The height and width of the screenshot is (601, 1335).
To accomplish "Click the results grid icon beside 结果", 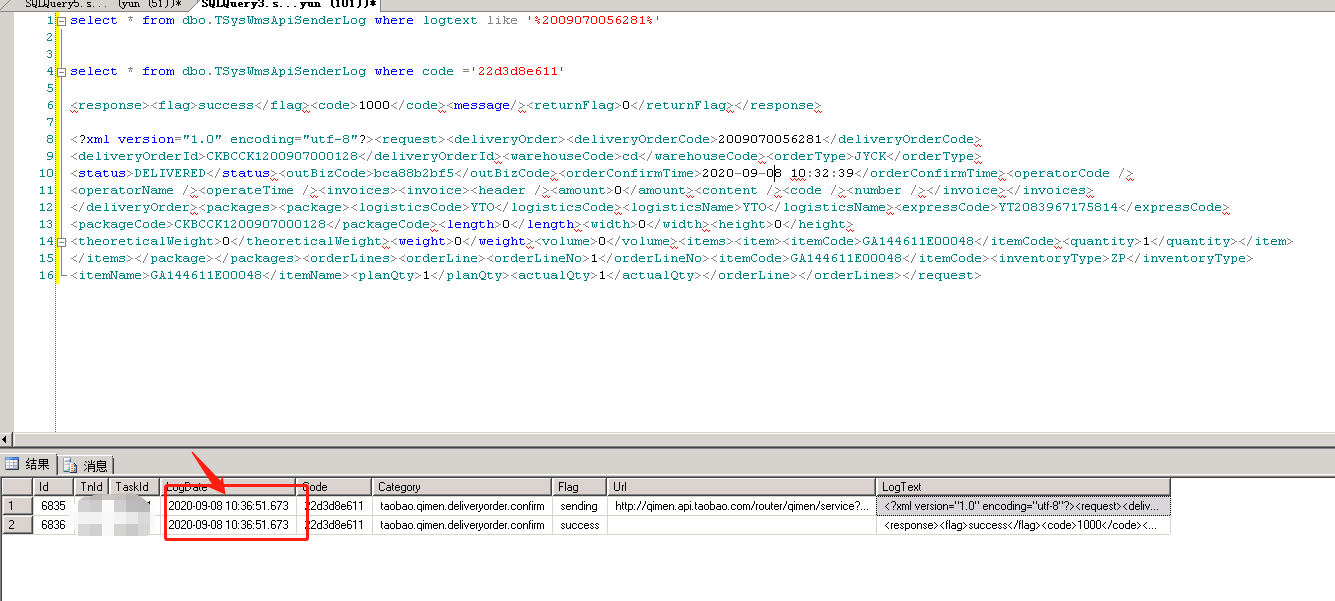I will click(13, 465).
